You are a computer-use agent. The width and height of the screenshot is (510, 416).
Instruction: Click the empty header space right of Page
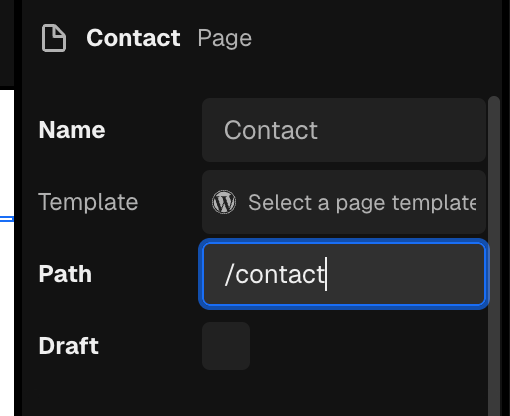(373, 38)
